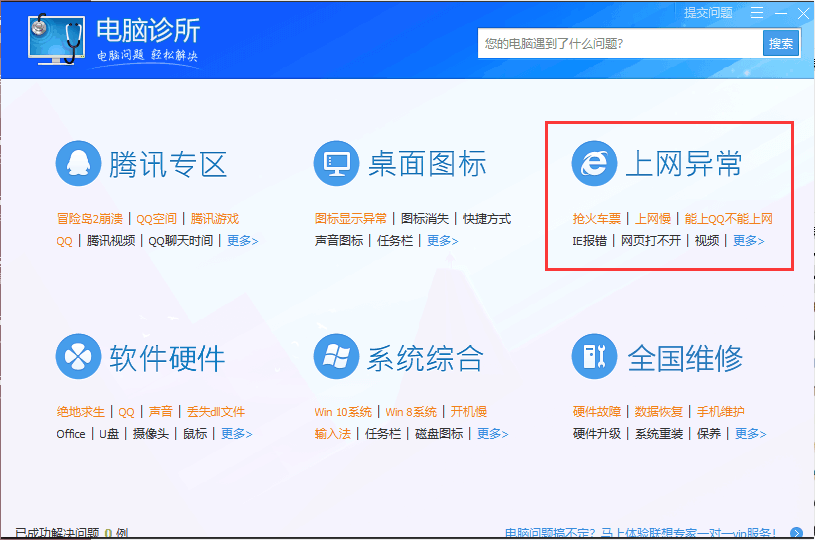The width and height of the screenshot is (815, 540).
Task: Expand 更多> under 桌面图标
Action: point(442,241)
